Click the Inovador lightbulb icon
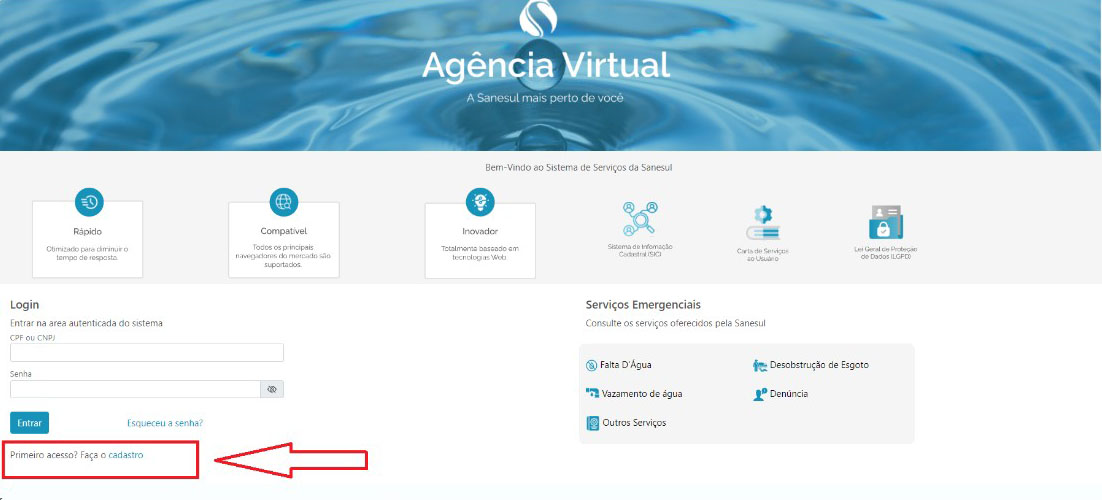 [480, 203]
